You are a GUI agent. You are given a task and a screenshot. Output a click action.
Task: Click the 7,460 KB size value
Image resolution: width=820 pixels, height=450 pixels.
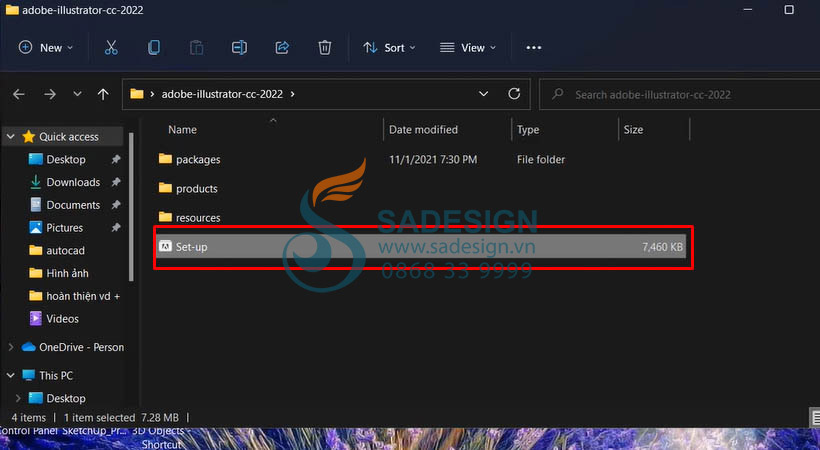click(x=662, y=247)
